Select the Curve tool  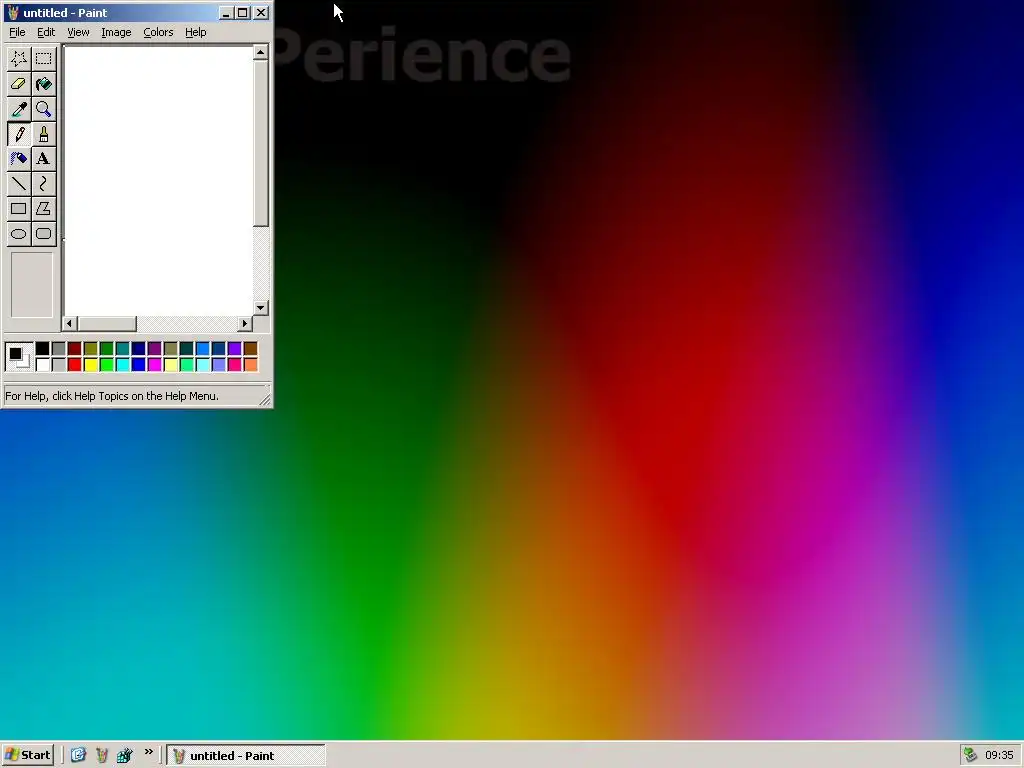click(43, 184)
